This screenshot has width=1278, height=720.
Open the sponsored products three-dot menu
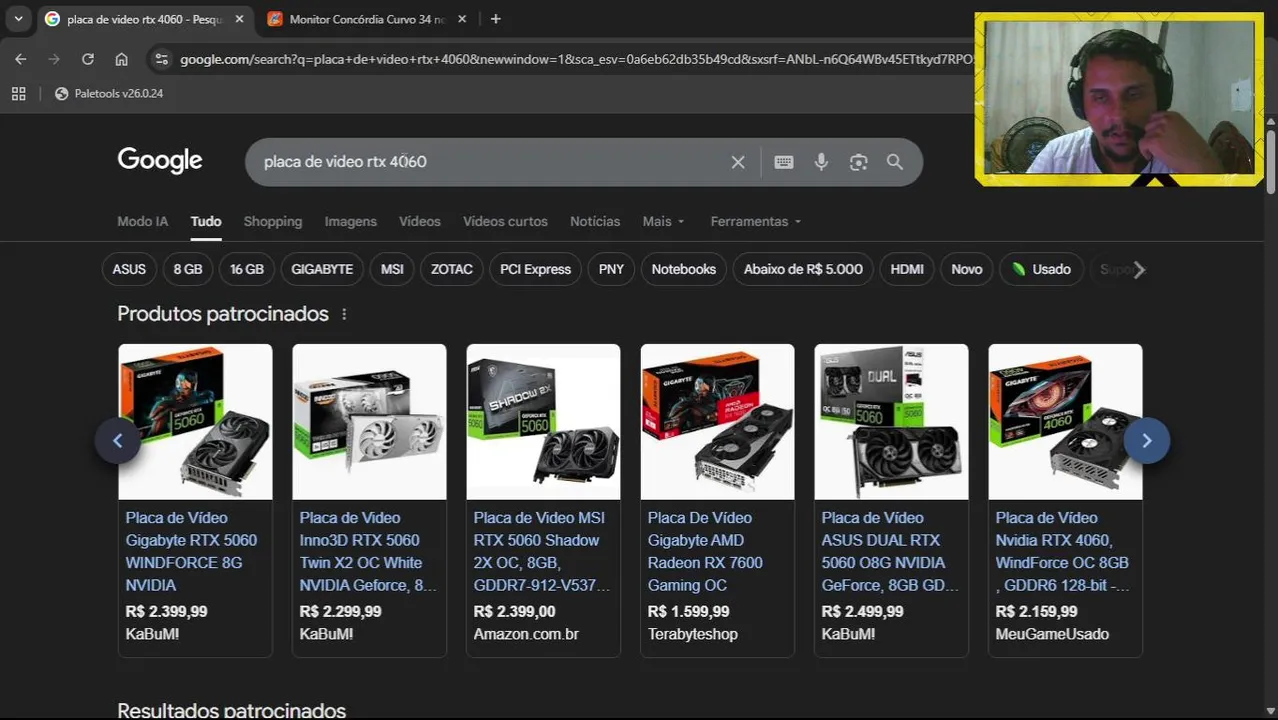click(344, 314)
